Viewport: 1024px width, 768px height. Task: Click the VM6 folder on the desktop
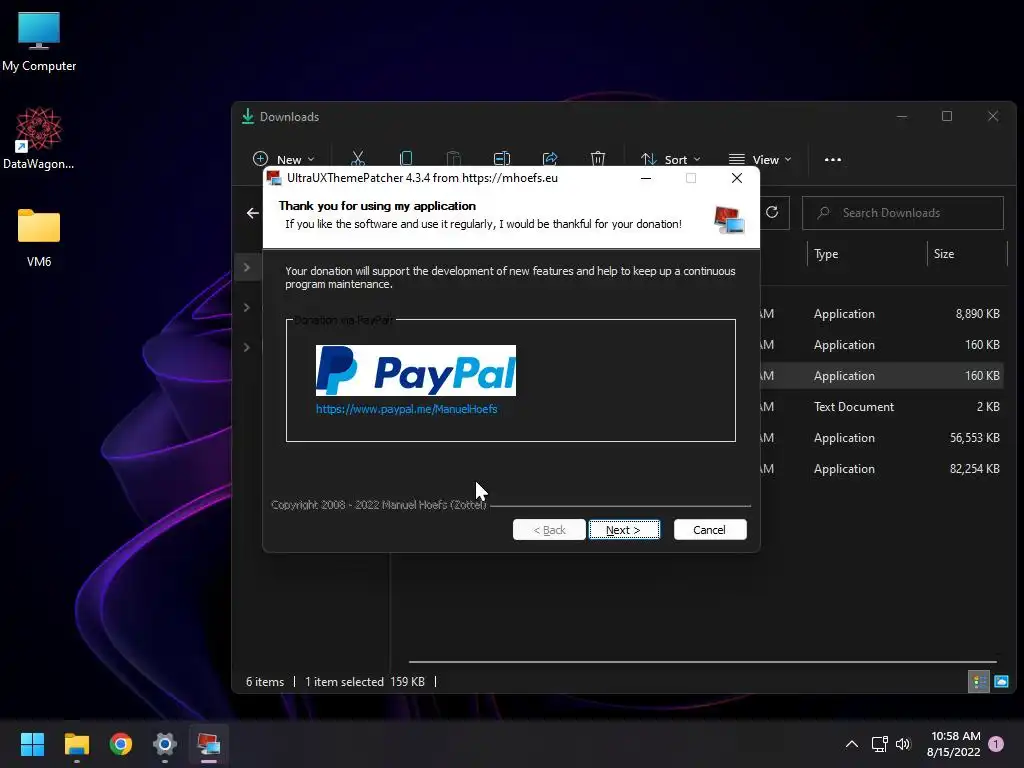point(39,238)
